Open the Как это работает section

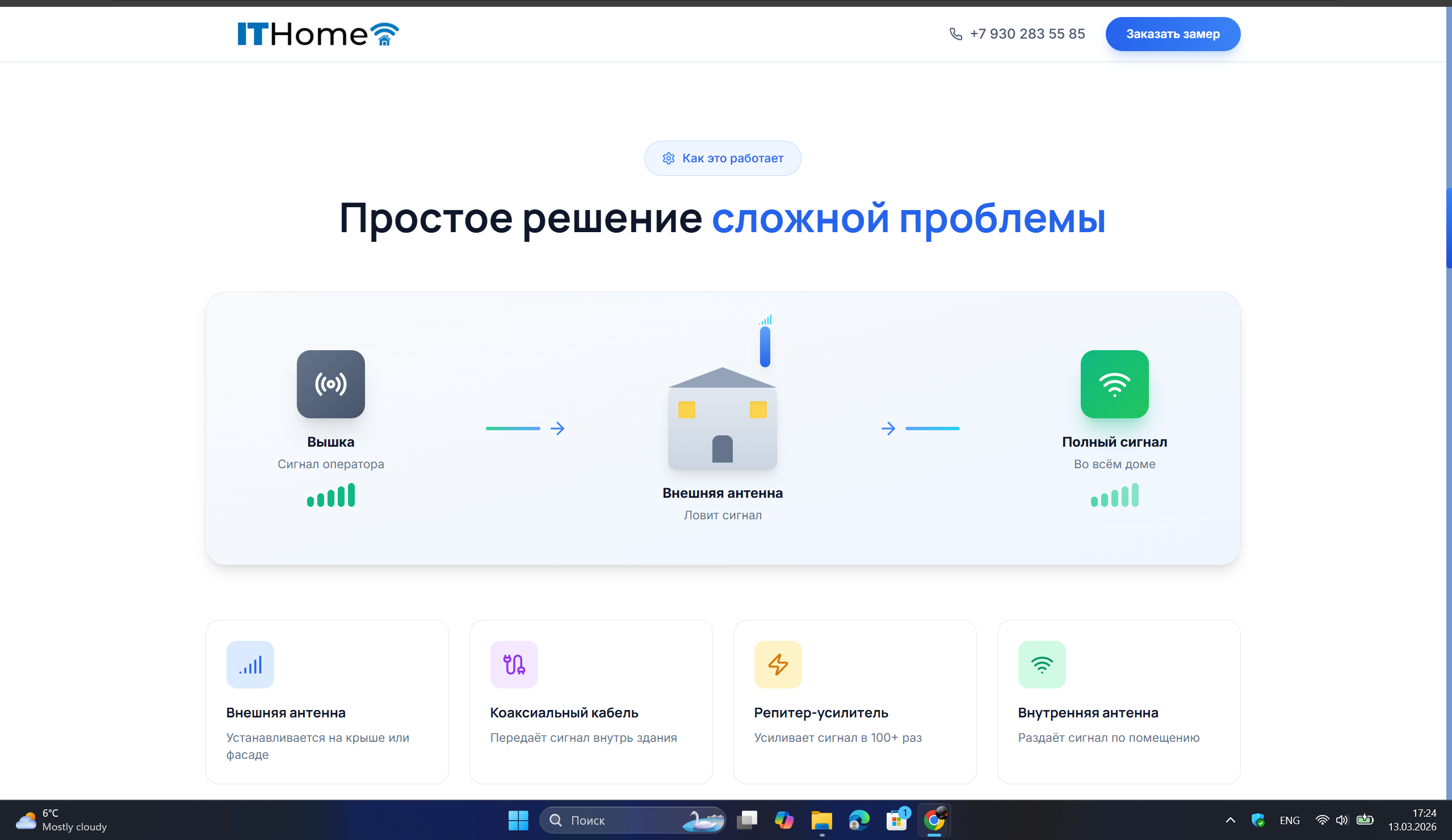723,158
